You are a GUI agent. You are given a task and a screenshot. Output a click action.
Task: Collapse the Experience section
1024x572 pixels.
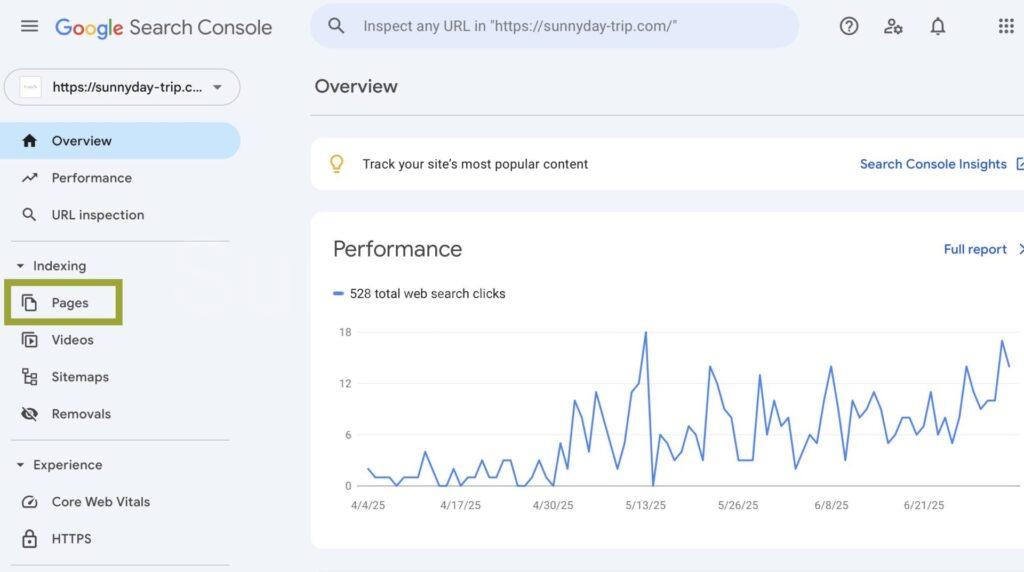21,465
